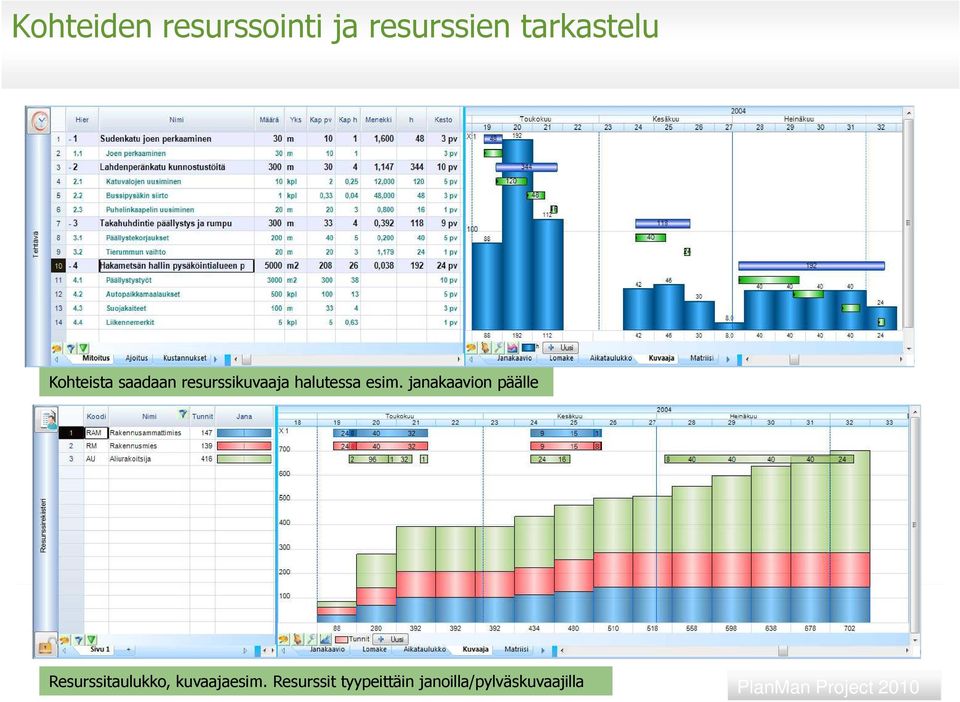Viewport: 960px width, 702px height.
Task: Click the Uusi button in the upper chart toolbar
Action: point(560,348)
